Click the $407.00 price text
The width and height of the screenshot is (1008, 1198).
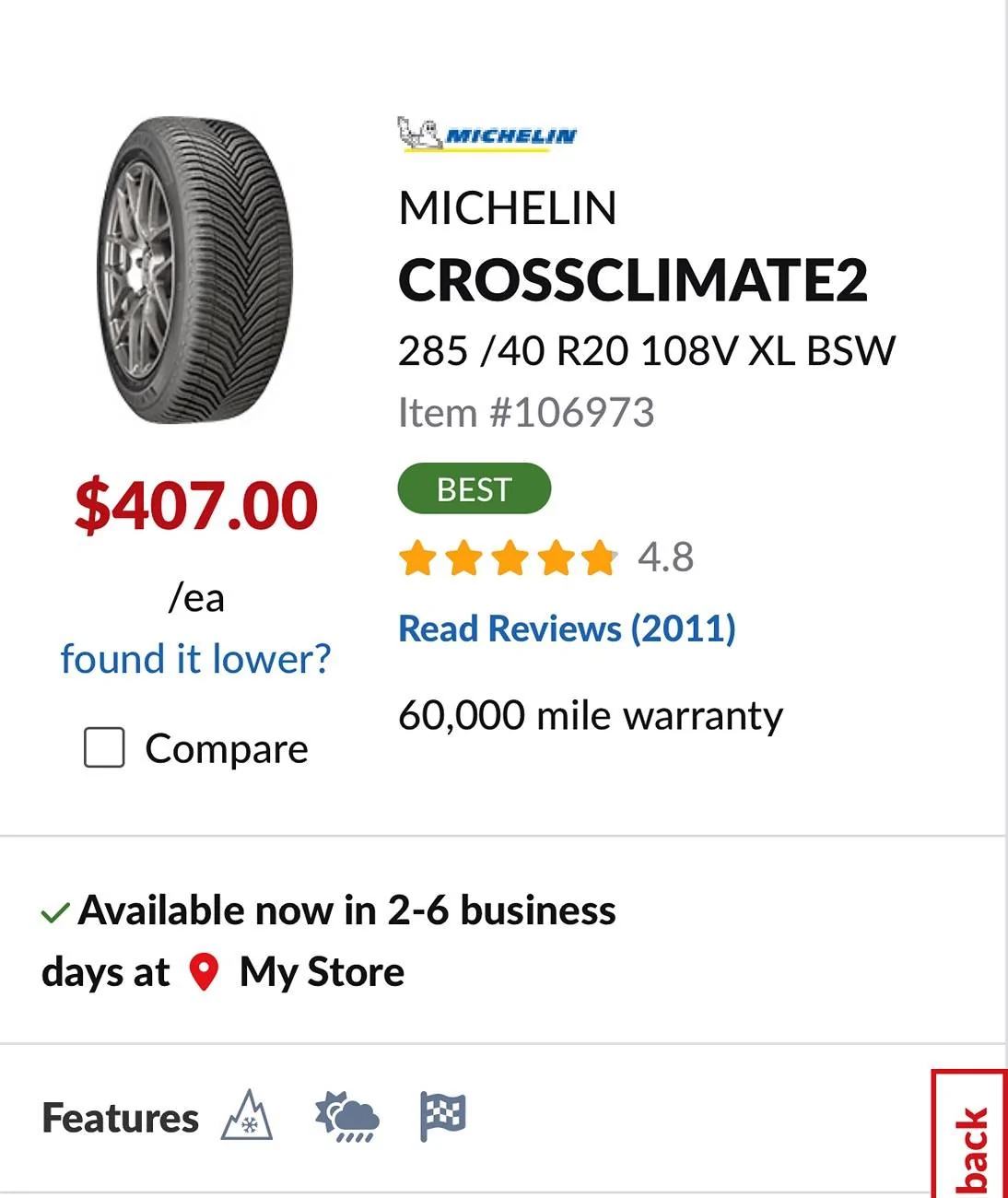(196, 506)
